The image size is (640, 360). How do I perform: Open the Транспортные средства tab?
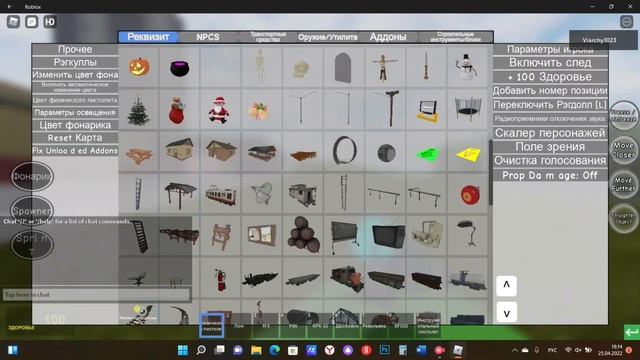(x=268, y=37)
